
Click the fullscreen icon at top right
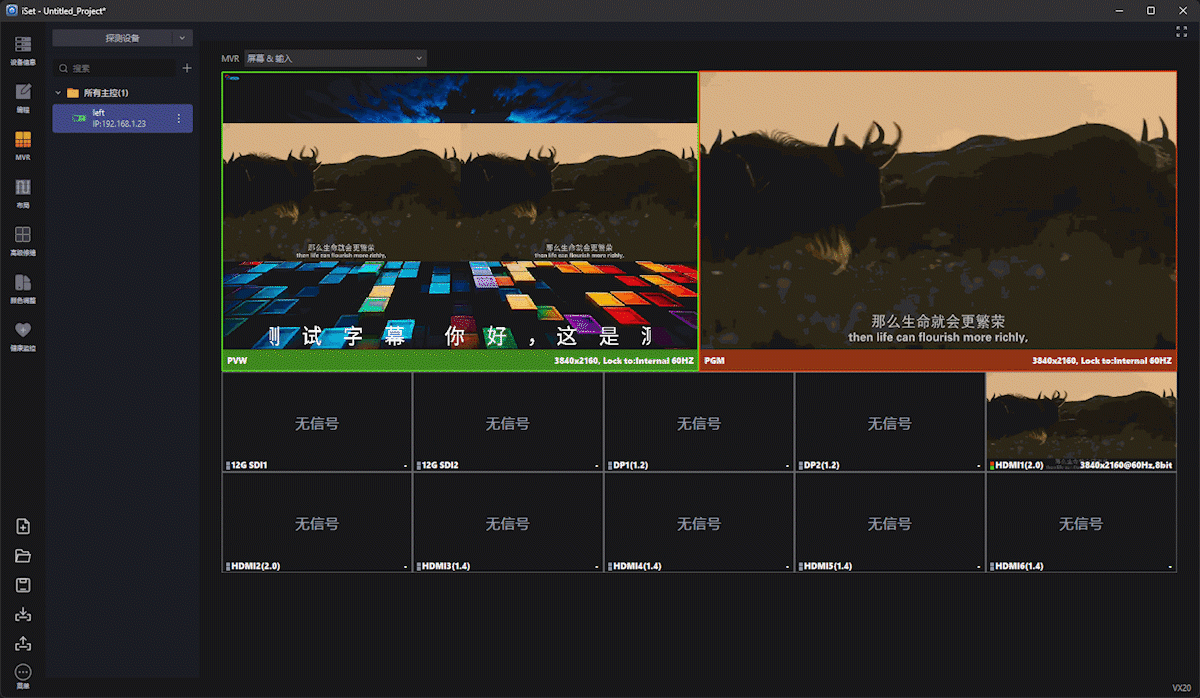pos(1181,32)
